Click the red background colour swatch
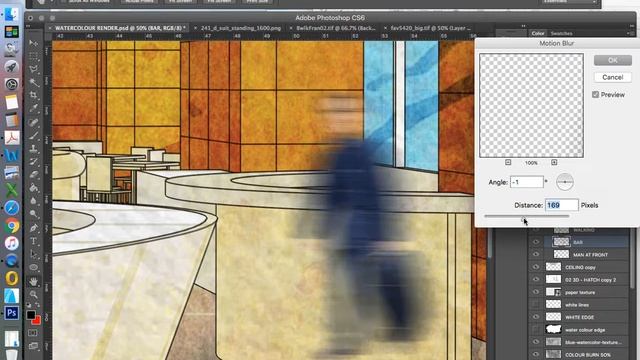This screenshot has width=640, height=360. point(37,321)
